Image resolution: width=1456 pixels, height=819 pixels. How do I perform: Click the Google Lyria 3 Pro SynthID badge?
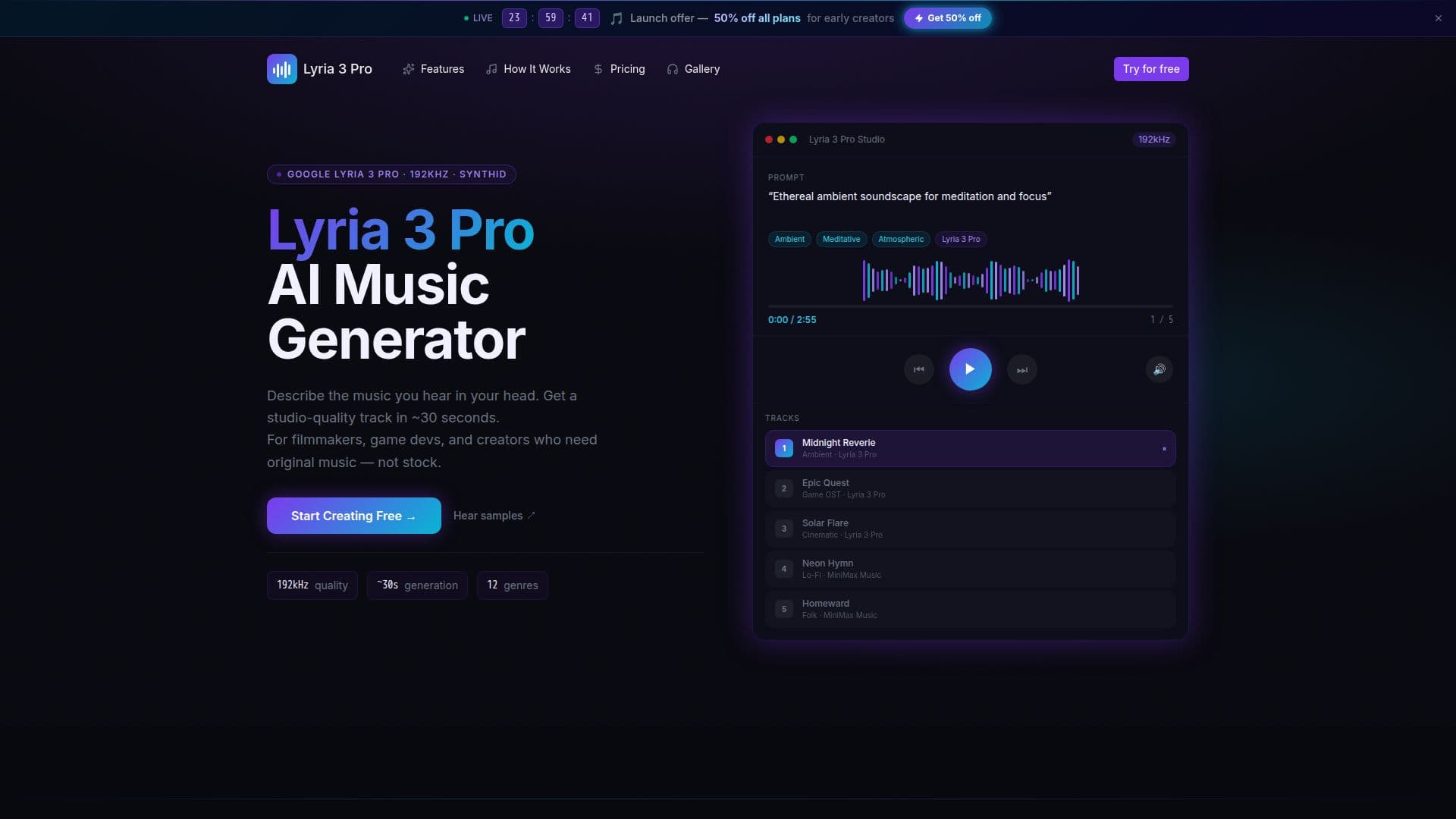click(391, 174)
